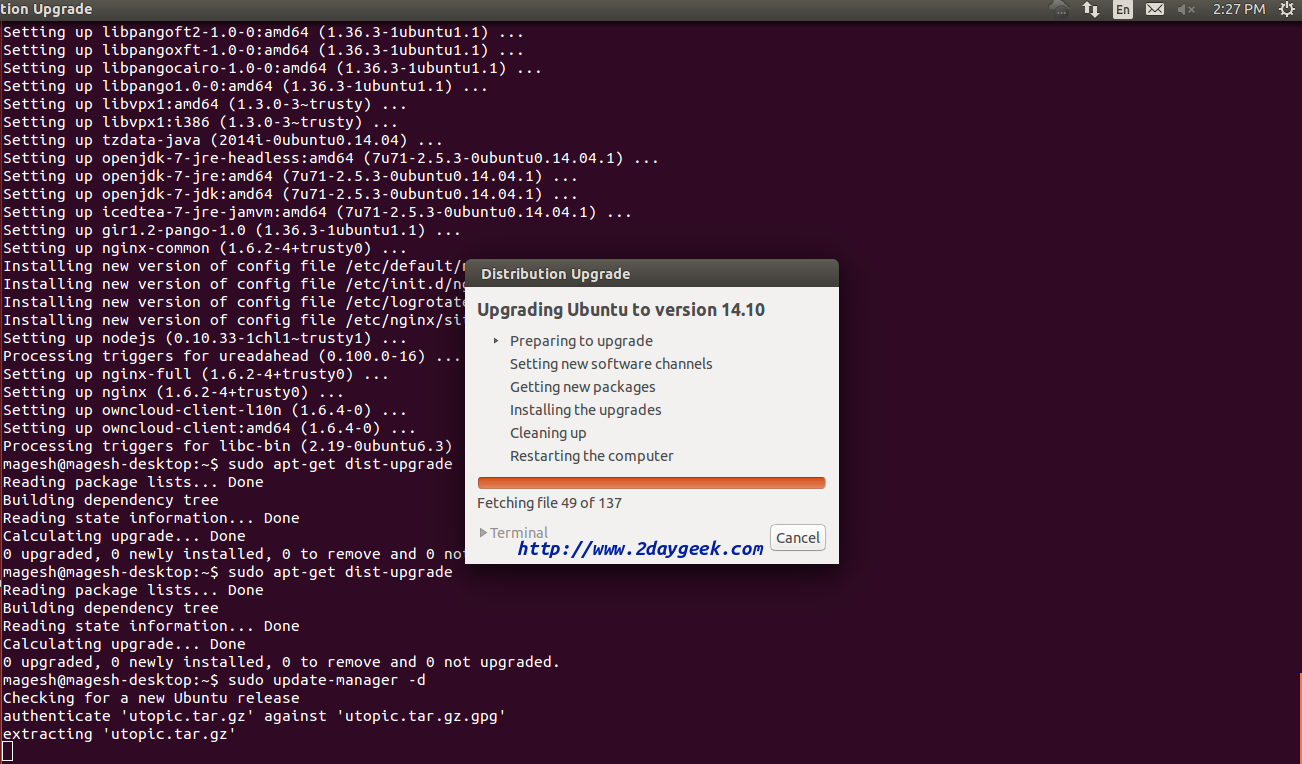Image resolution: width=1302 pixels, height=764 pixels.
Task: Click the muted speaker volume icon
Action: click(x=1186, y=9)
